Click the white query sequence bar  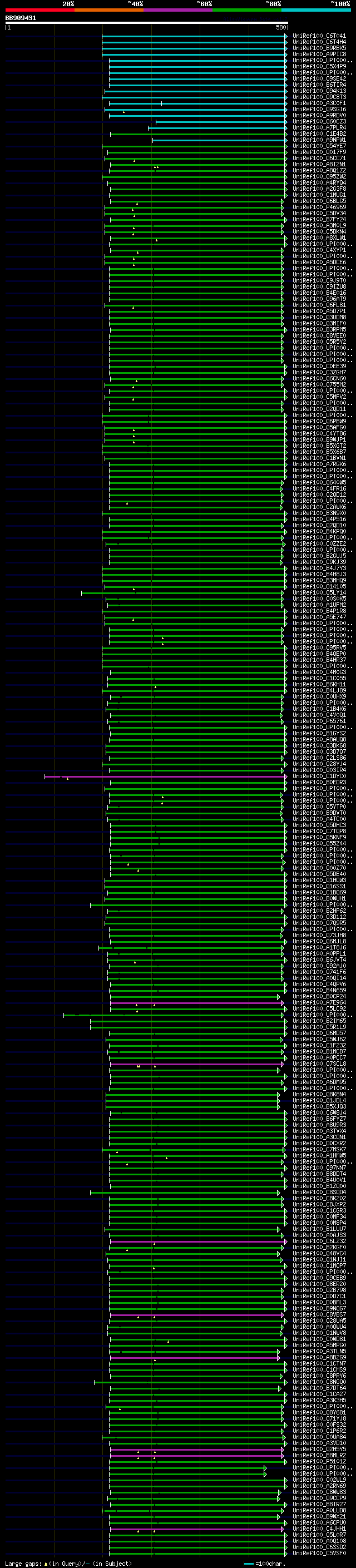(x=146, y=23)
